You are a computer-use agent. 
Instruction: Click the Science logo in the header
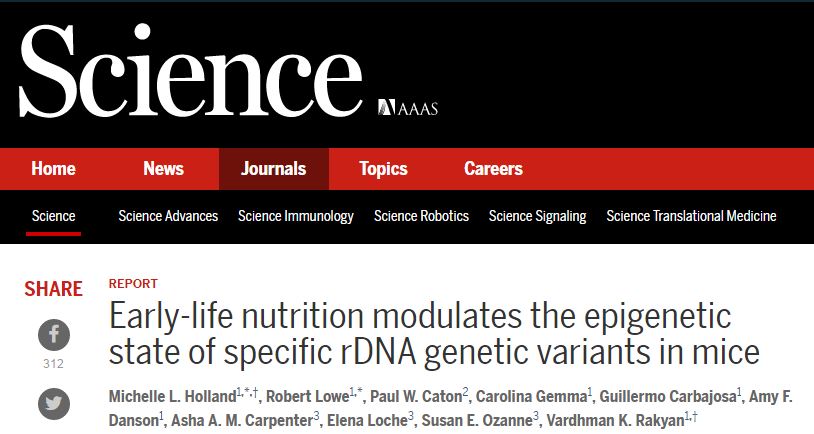coord(191,71)
